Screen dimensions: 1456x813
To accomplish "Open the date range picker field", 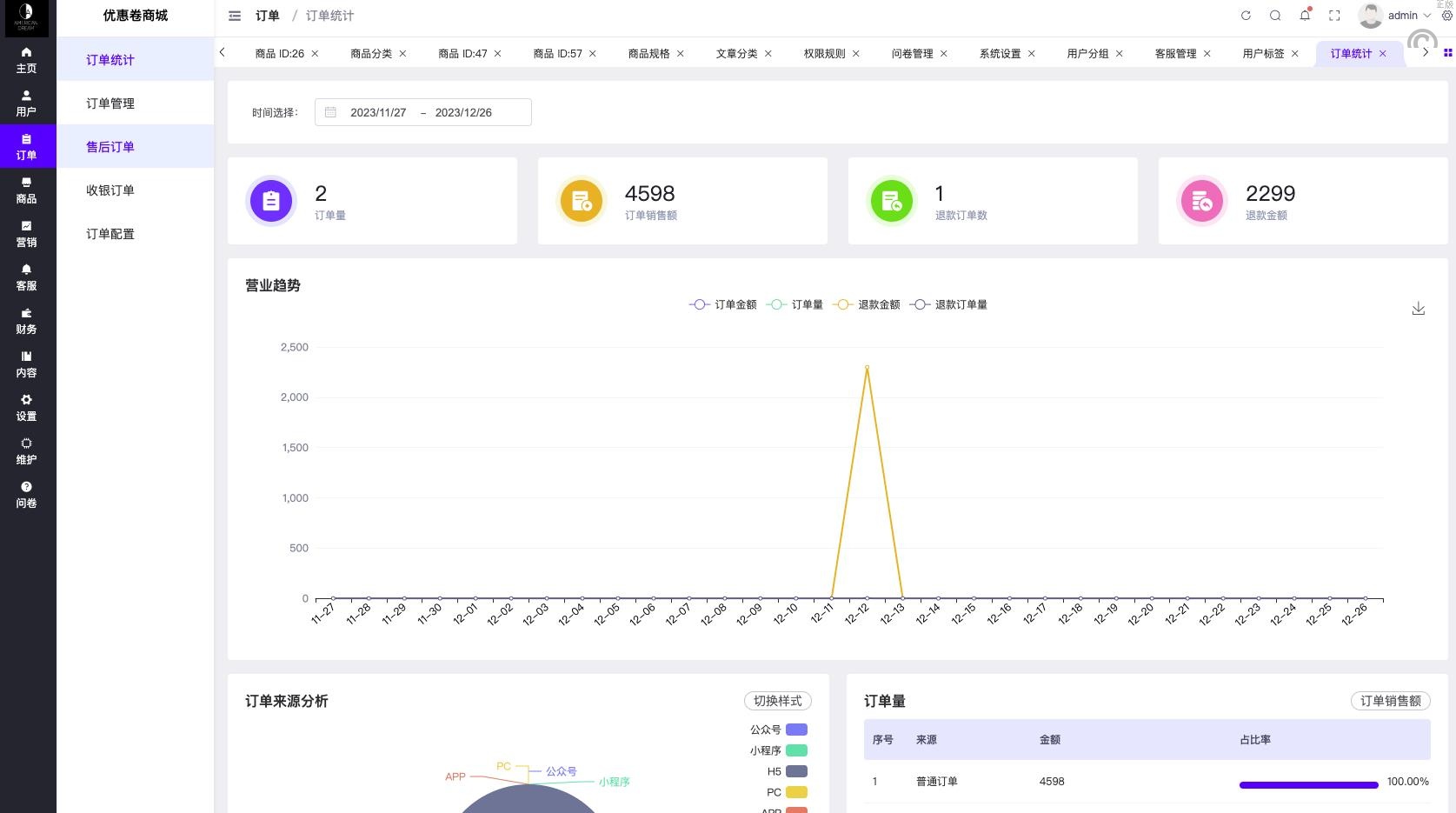I will point(422,112).
